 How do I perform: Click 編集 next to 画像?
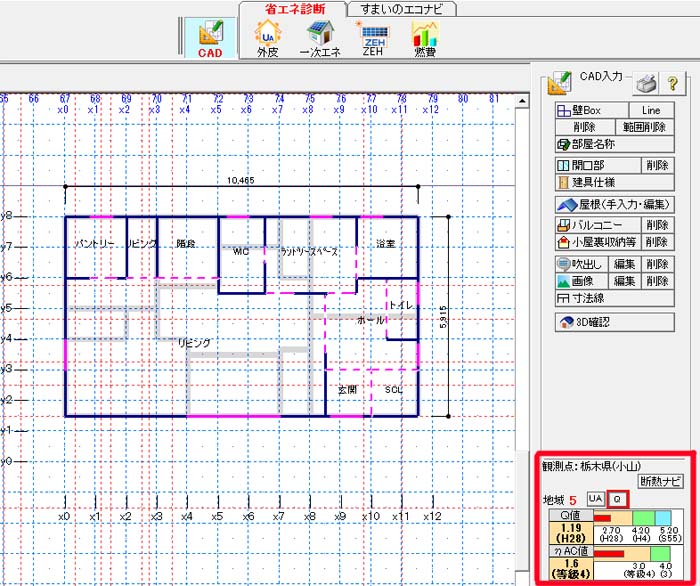[x=624, y=281]
